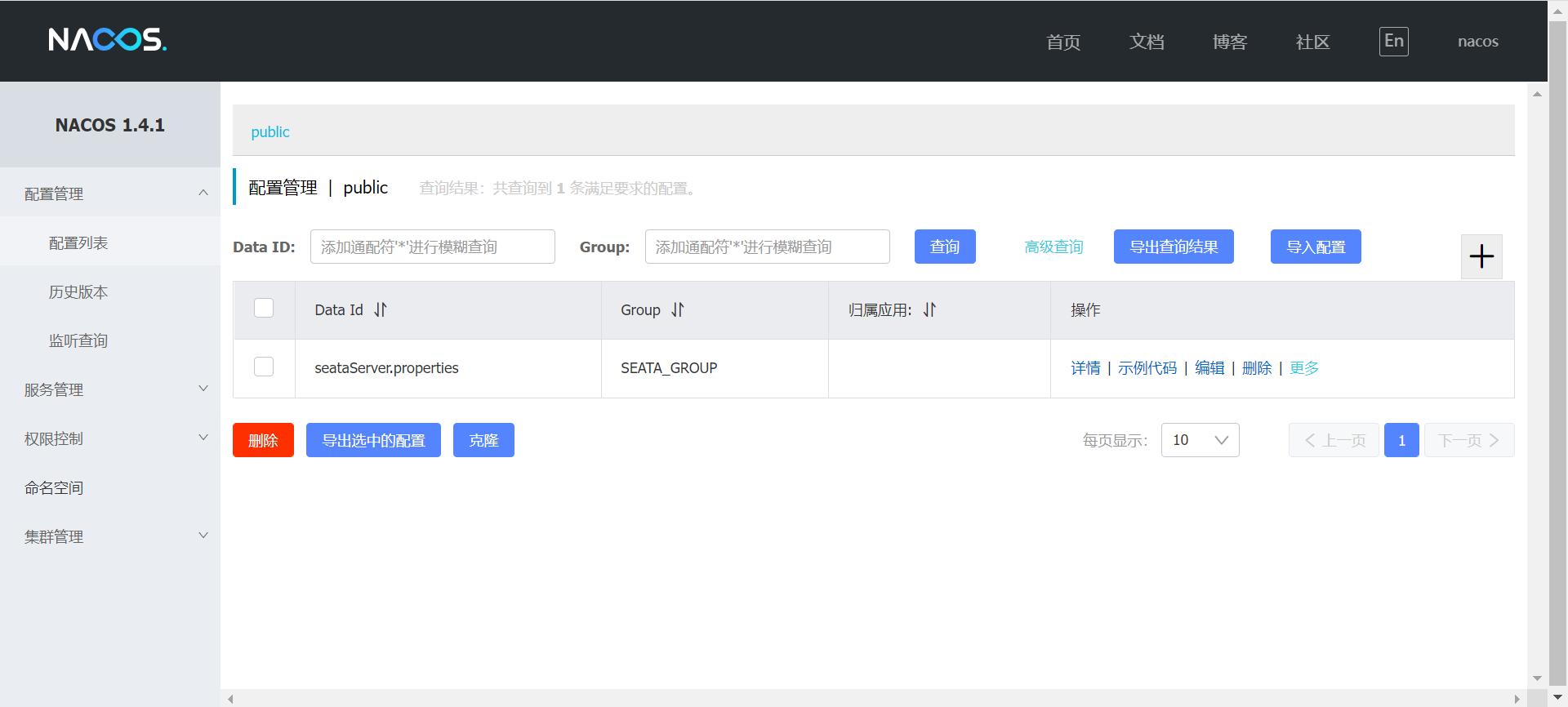
Task: Open the 更多 actions menu for seataServer.properties
Action: [x=1304, y=368]
